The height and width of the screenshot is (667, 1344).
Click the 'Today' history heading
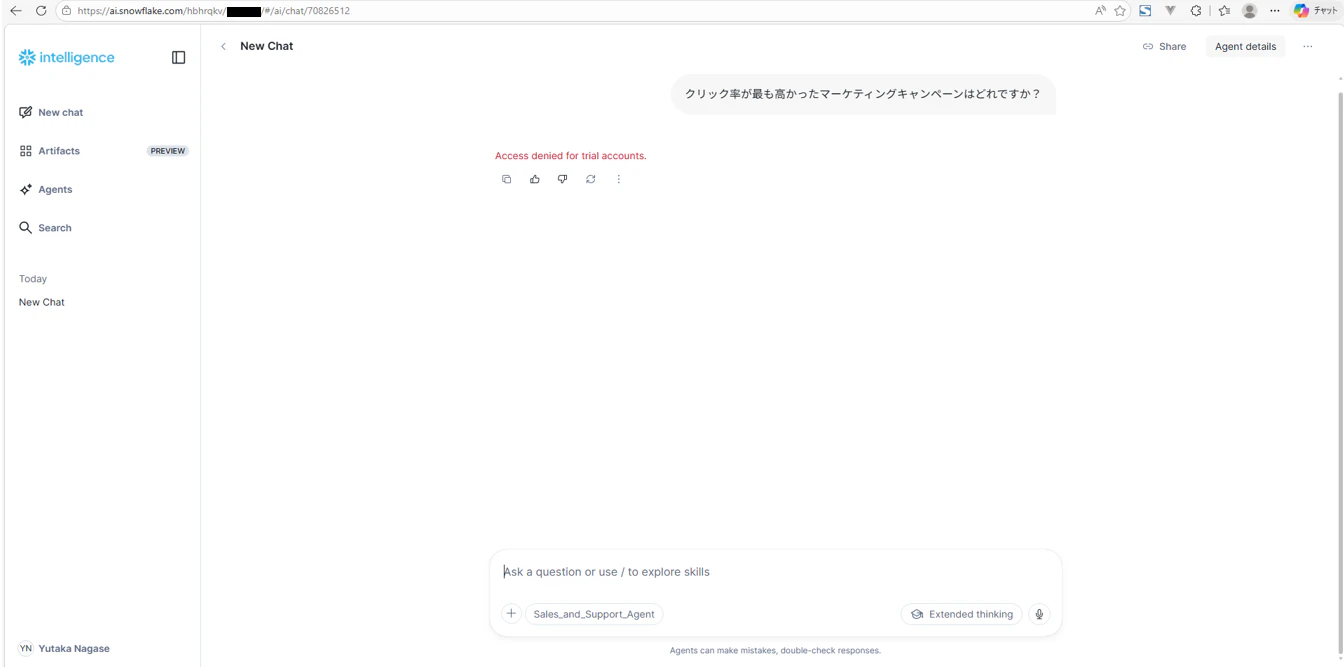(33, 279)
